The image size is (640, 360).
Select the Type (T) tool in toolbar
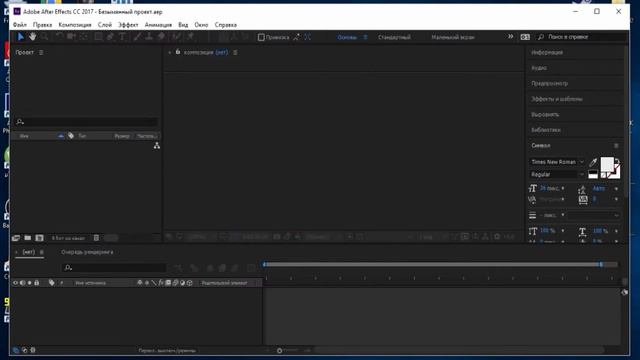click(x=122, y=37)
